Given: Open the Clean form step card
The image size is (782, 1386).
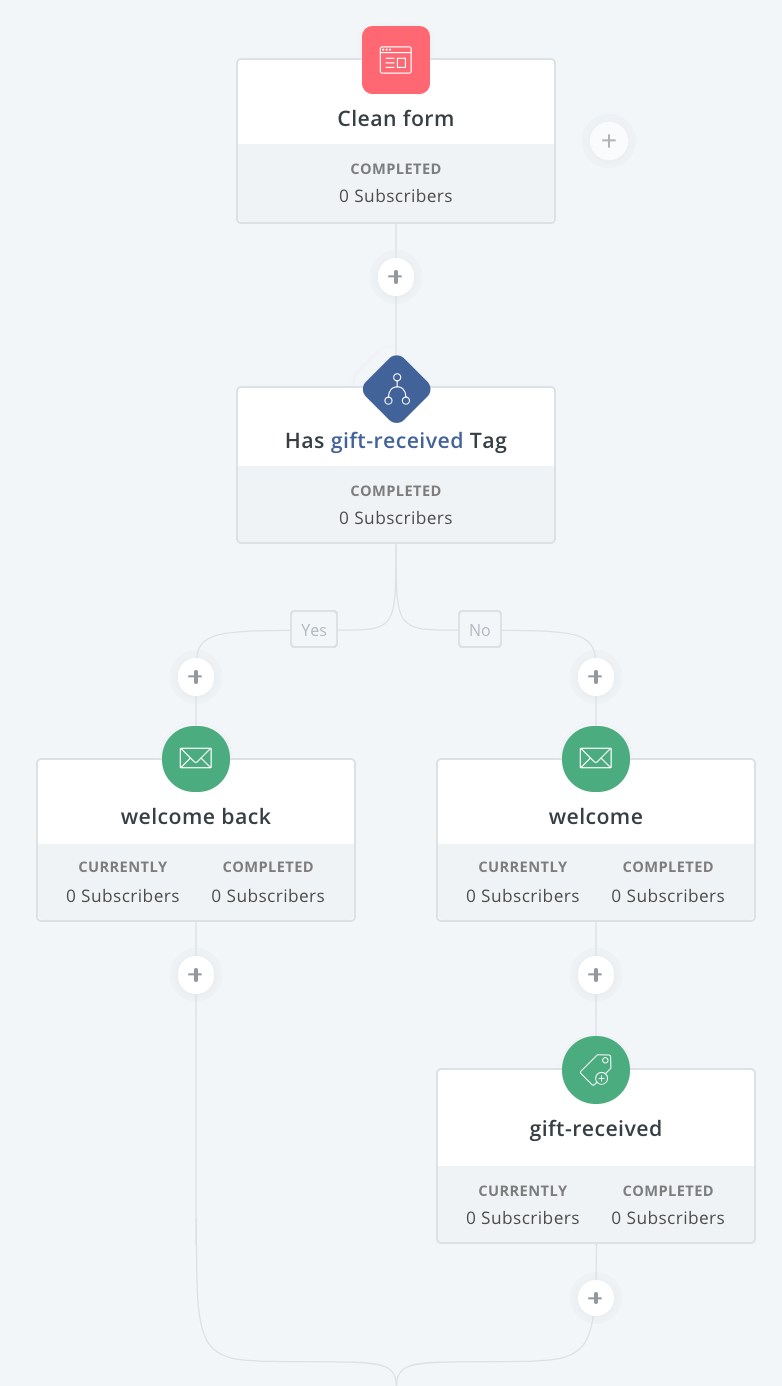Looking at the screenshot, I should click(395, 118).
